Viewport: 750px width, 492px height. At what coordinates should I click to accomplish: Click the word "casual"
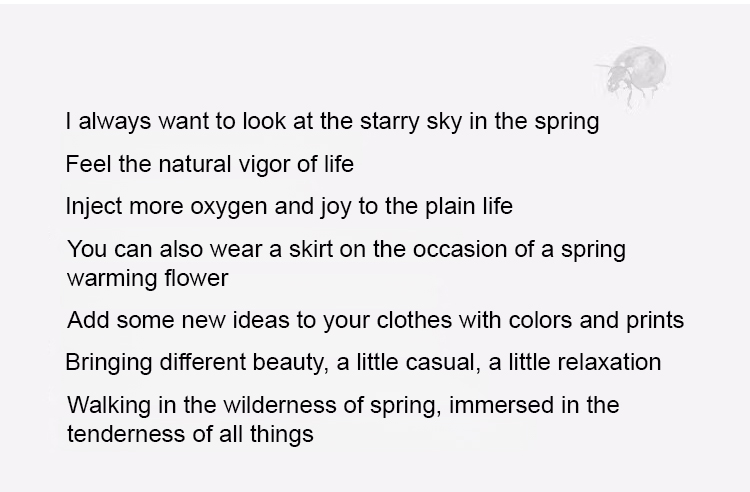[439, 362]
